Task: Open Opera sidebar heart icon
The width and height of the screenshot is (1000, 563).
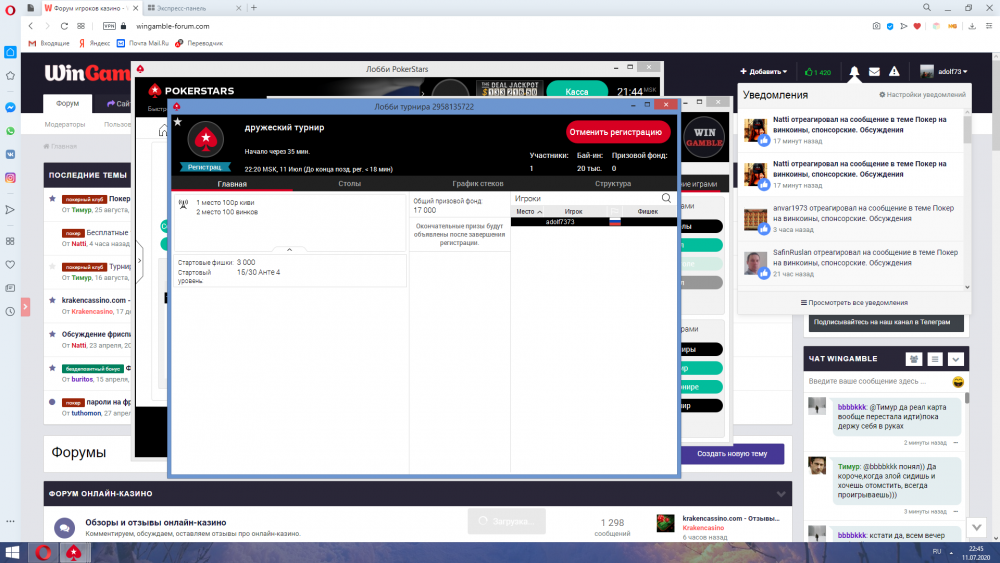Action: pyautogui.click(x=10, y=265)
